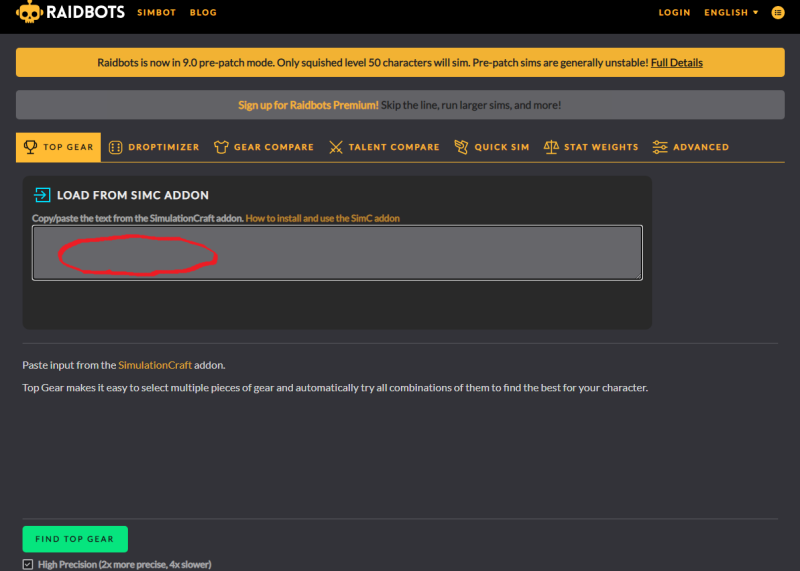This screenshot has height=571, width=800.
Task: Expand the English language dropdown
Action: pyautogui.click(x=731, y=12)
